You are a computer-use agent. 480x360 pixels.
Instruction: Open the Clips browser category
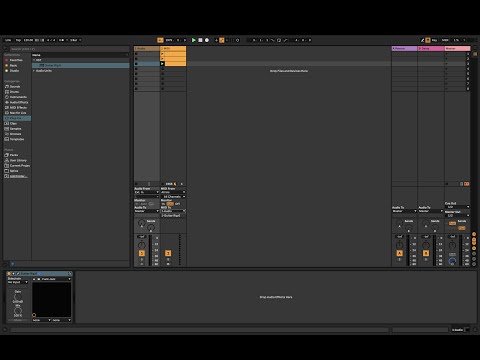click(x=13, y=123)
